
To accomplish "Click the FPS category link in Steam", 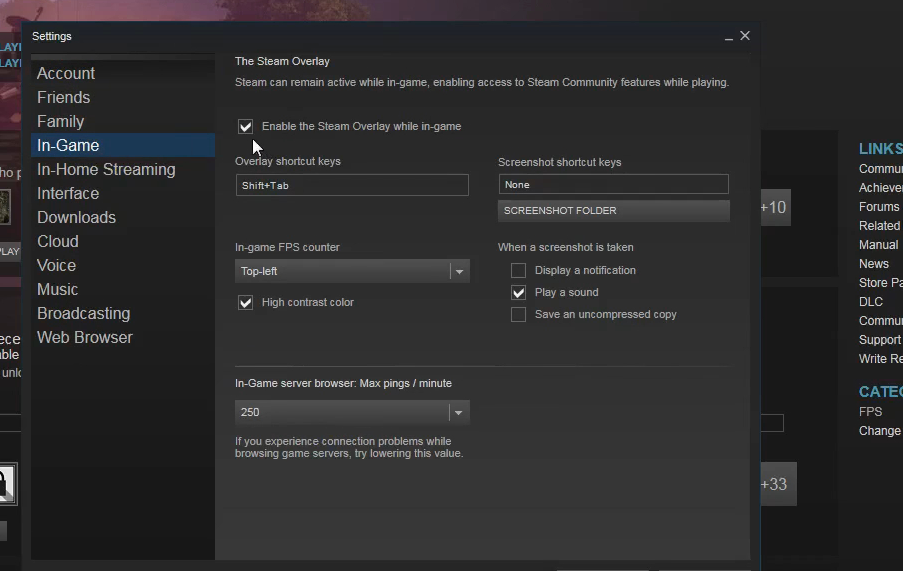I will pyautogui.click(x=870, y=412).
